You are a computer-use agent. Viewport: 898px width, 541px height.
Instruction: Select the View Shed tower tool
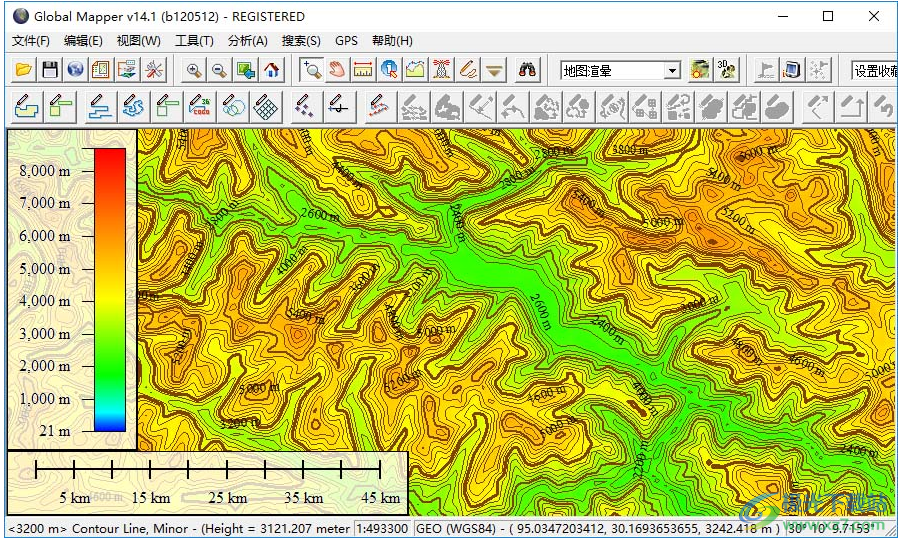click(x=442, y=70)
